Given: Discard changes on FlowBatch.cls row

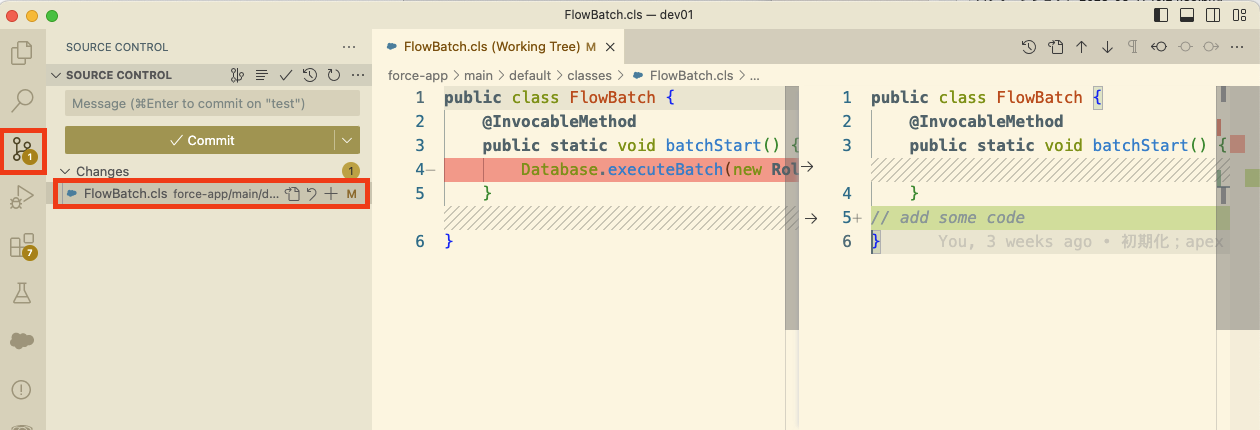Looking at the screenshot, I should coord(312,194).
